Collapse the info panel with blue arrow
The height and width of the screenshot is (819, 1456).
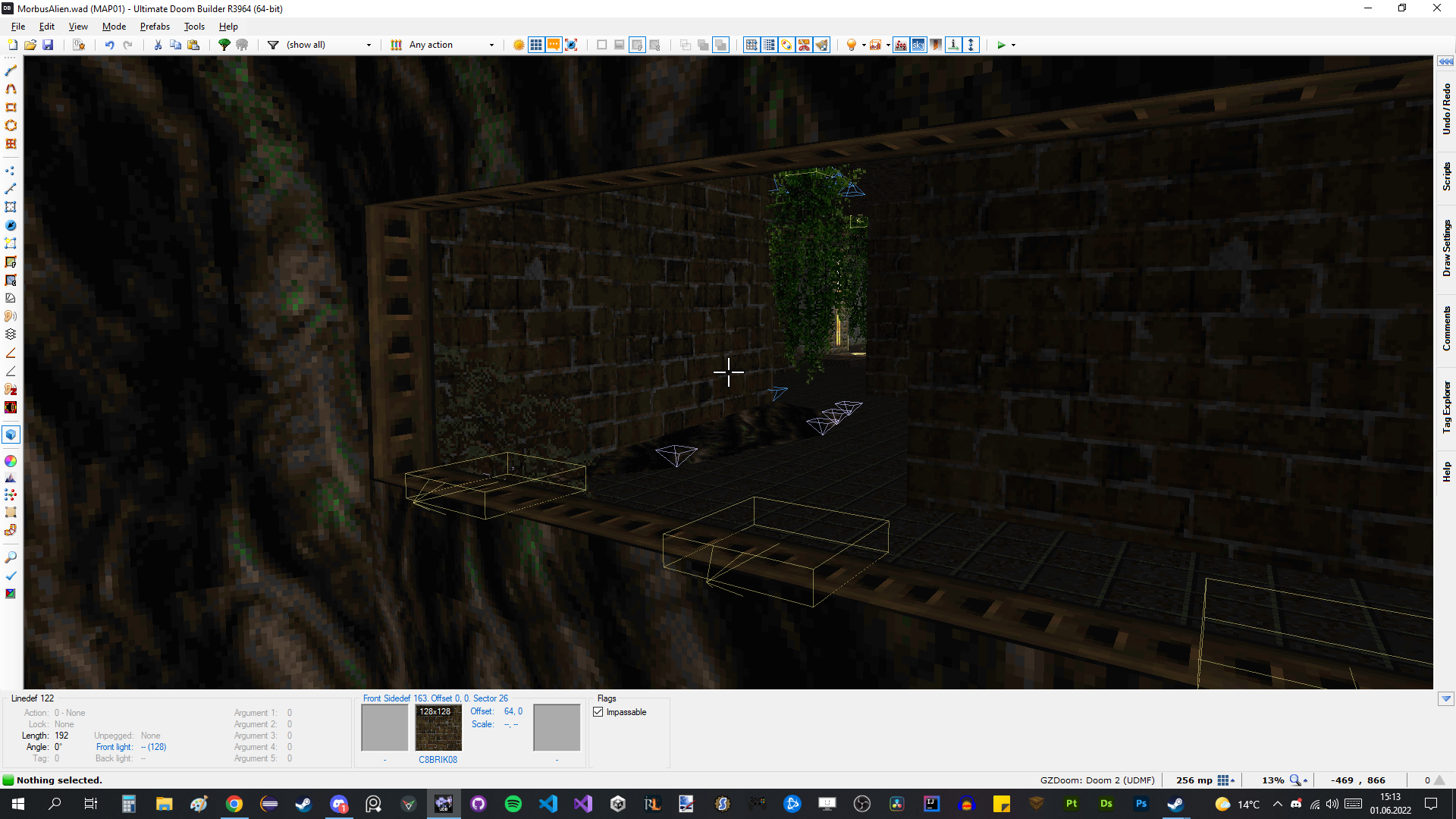1445,699
